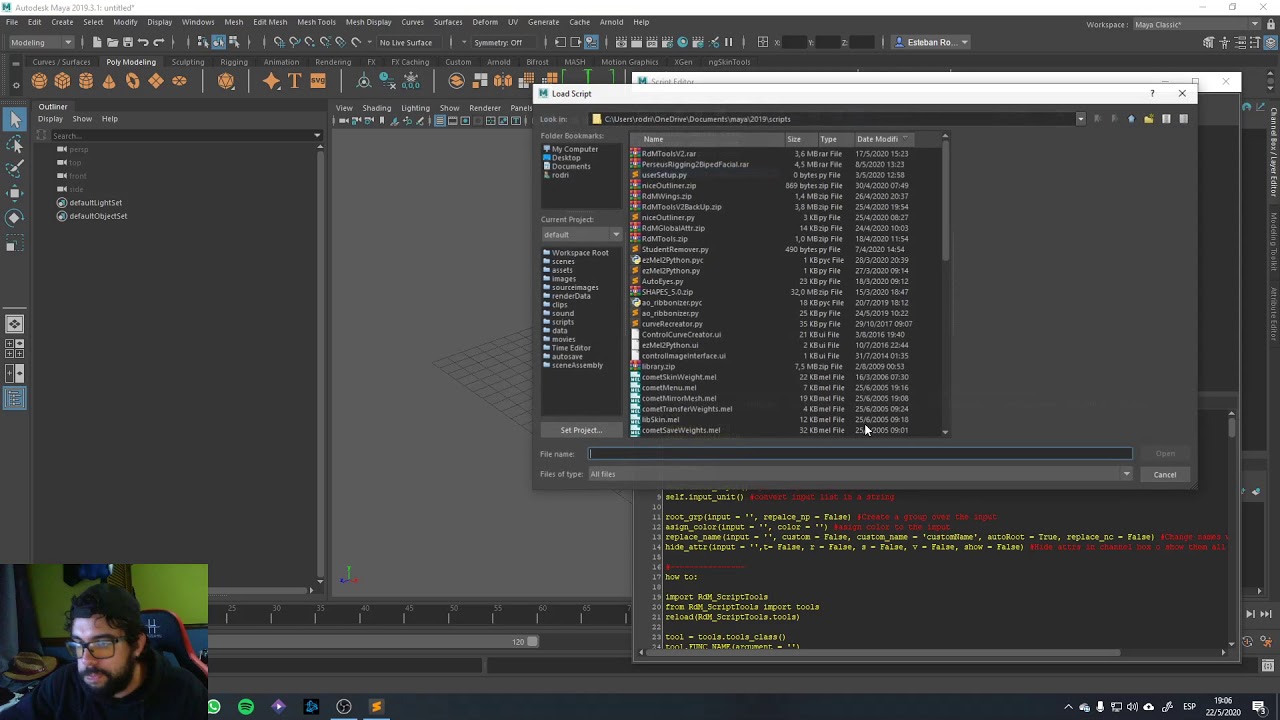Open the Mesh Tools menu

(x=316, y=22)
